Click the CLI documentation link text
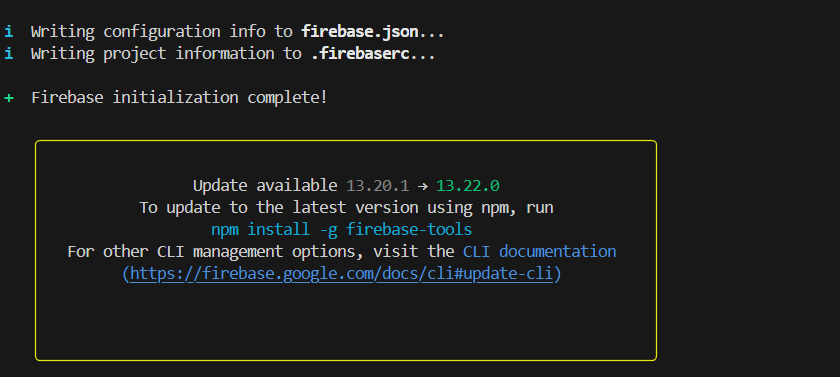840x377 pixels. point(539,252)
